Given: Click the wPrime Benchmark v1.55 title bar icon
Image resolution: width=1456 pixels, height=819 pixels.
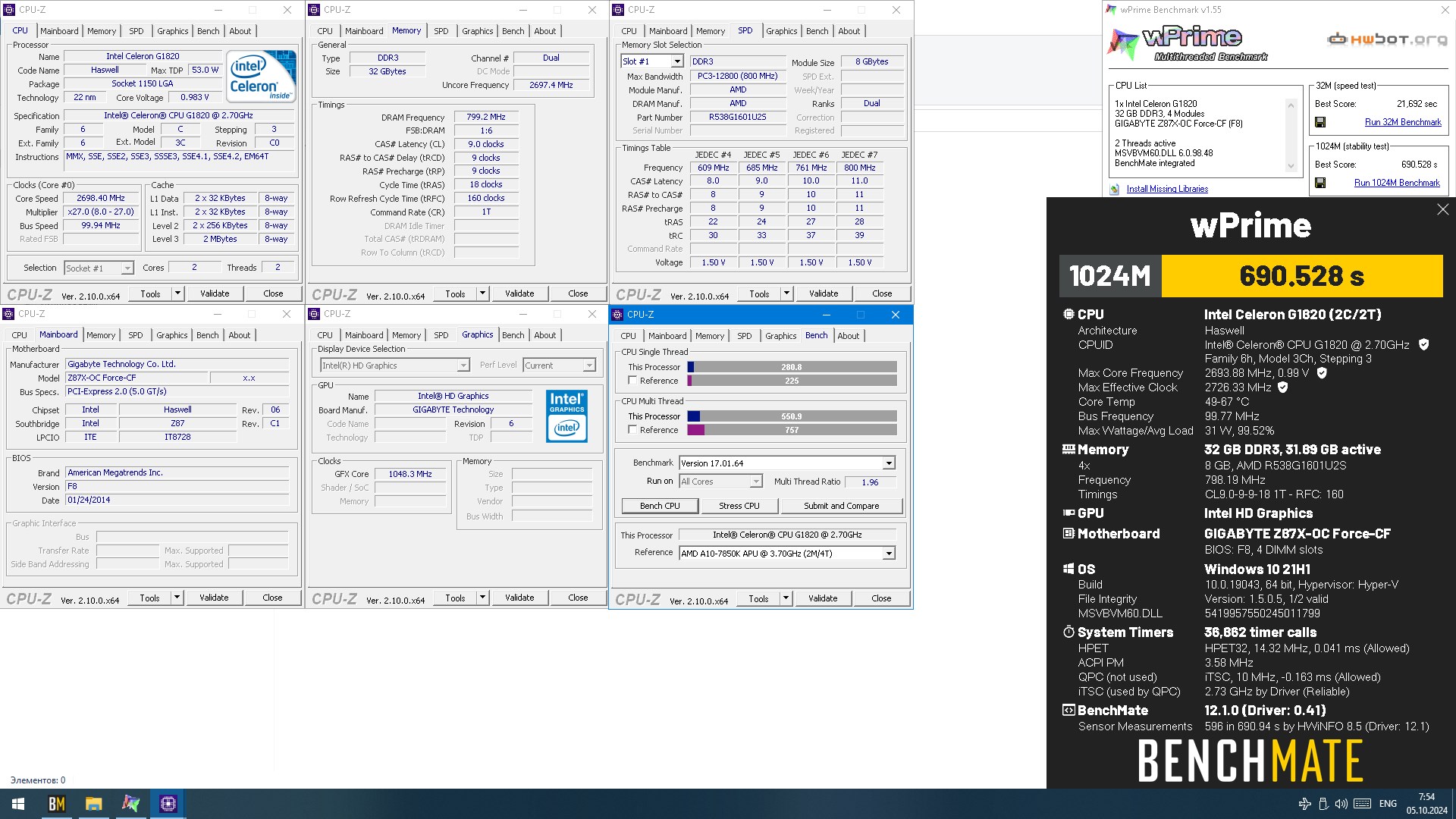Looking at the screenshot, I should [1111, 10].
